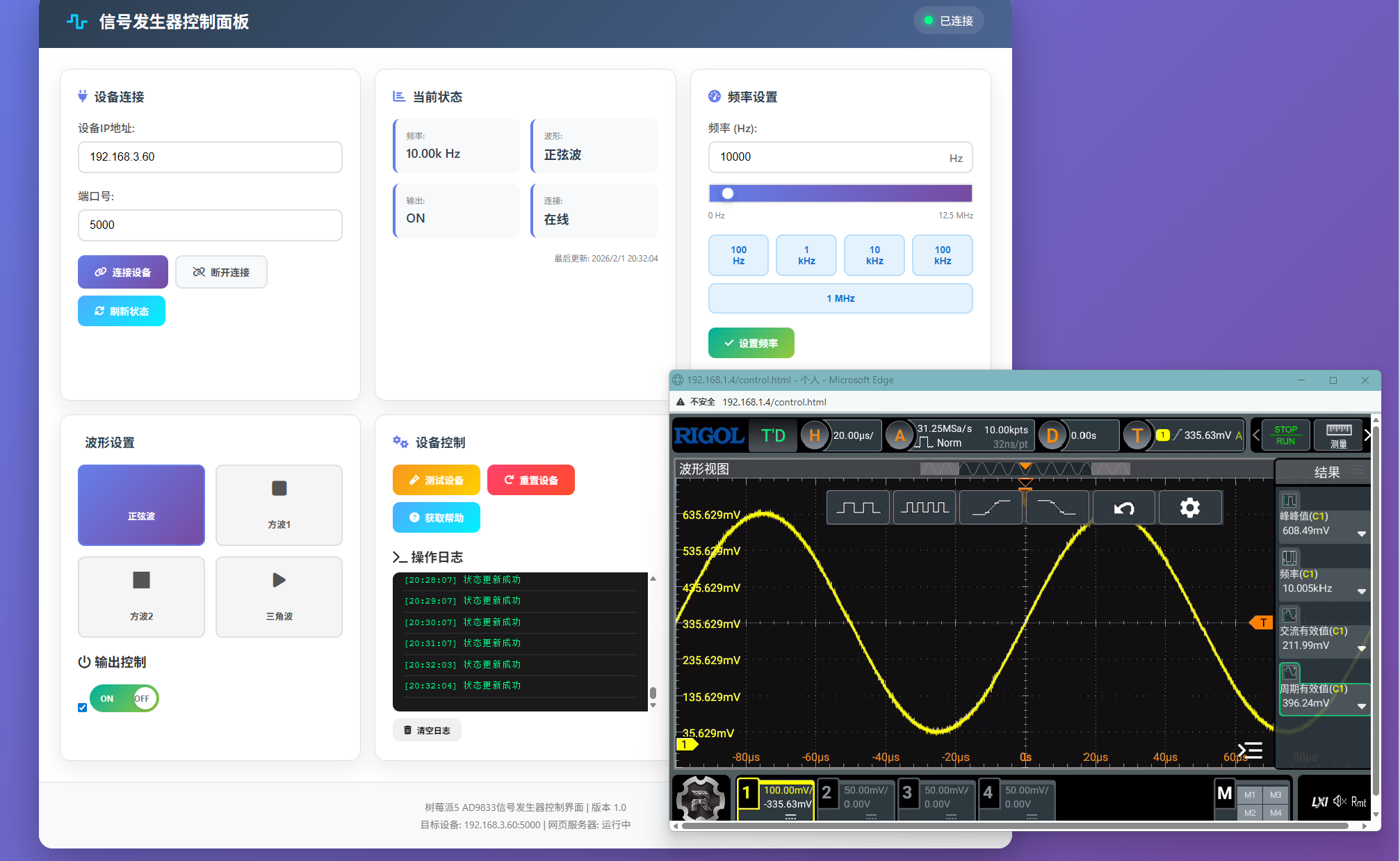Click the device IP address field
This screenshot has width=1400, height=861.
click(x=210, y=157)
